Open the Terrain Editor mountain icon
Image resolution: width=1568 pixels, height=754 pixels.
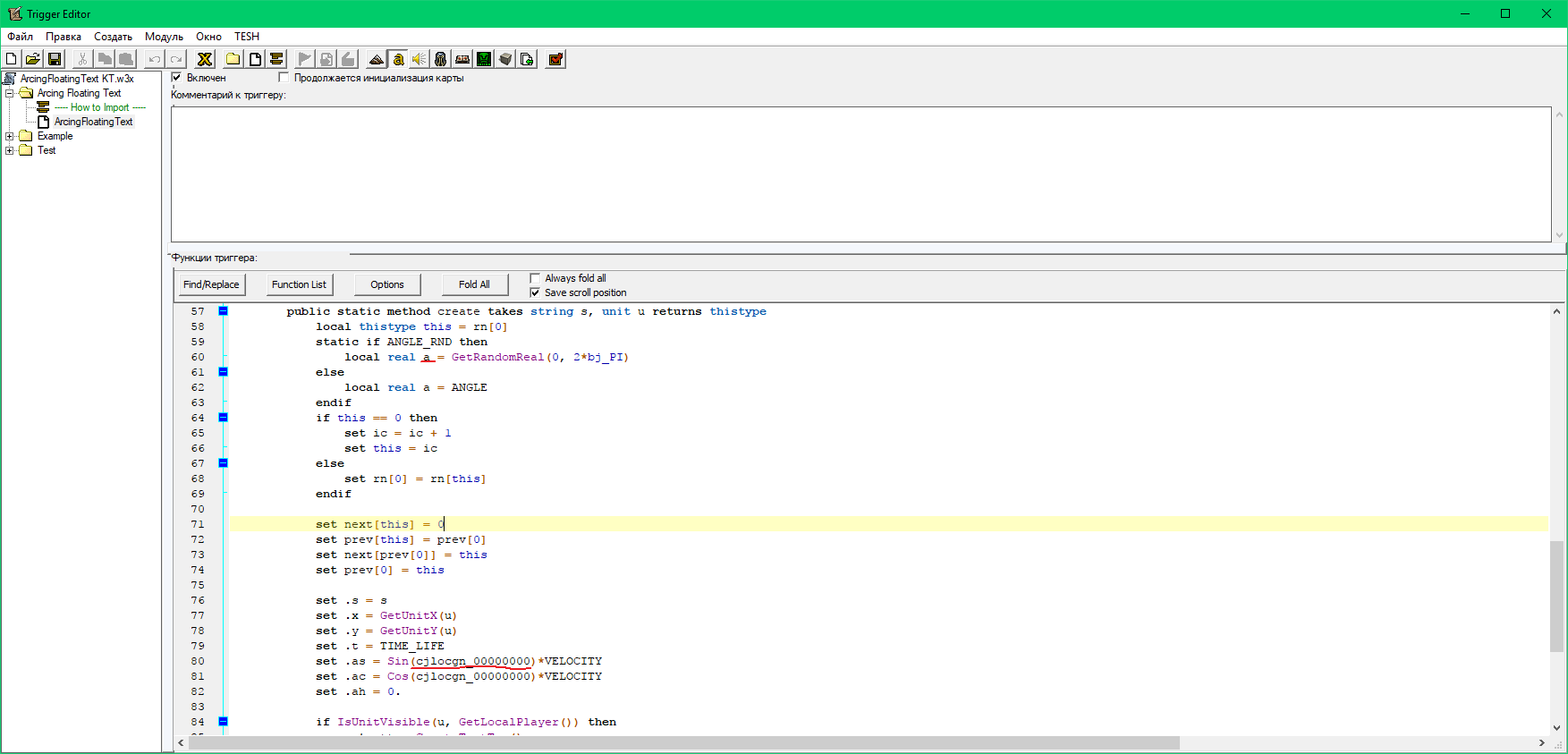click(x=377, y=59)
